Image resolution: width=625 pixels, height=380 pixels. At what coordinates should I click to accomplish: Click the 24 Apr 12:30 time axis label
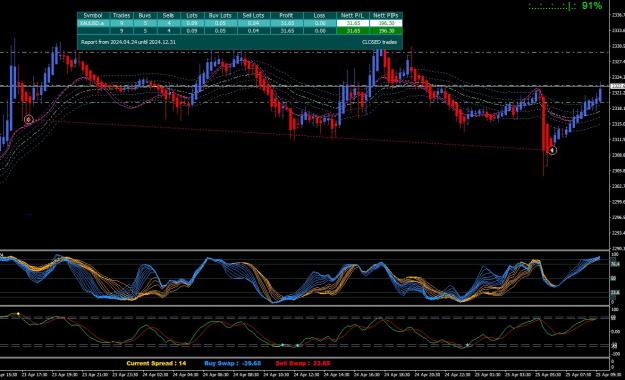point(307,375)
